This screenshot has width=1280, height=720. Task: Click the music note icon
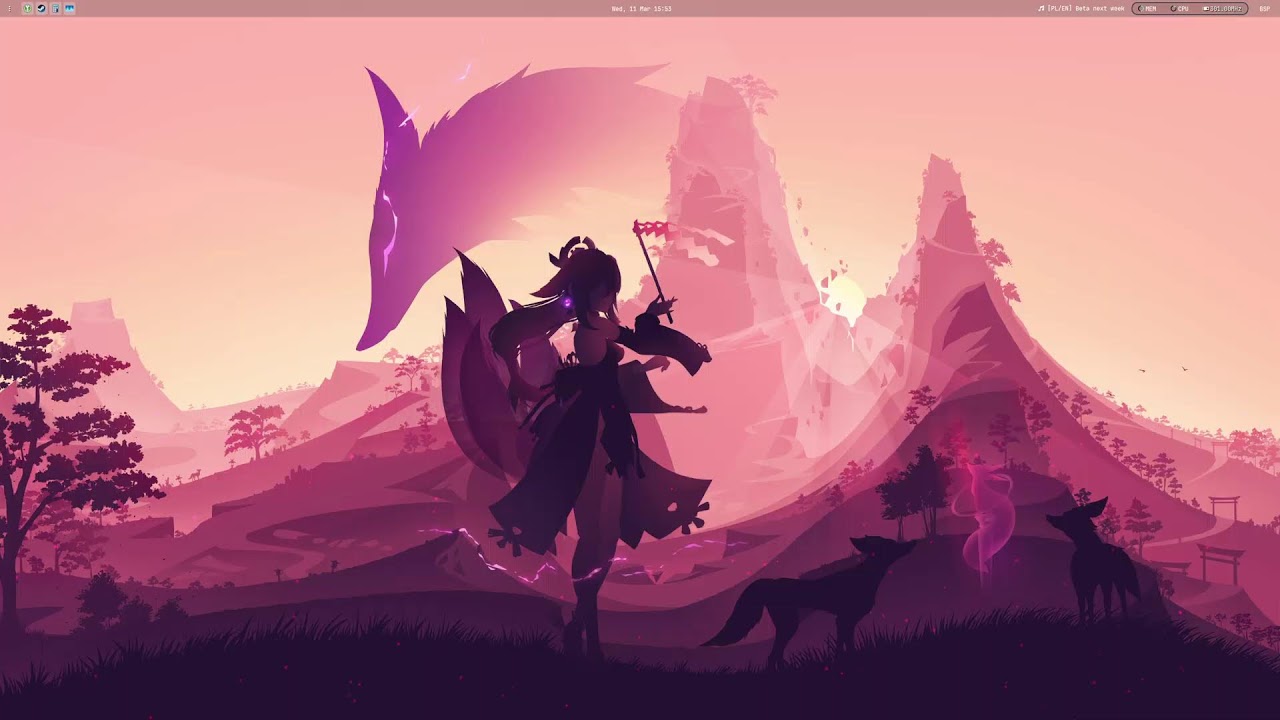pyautogui.click(x=1041, y=8)
